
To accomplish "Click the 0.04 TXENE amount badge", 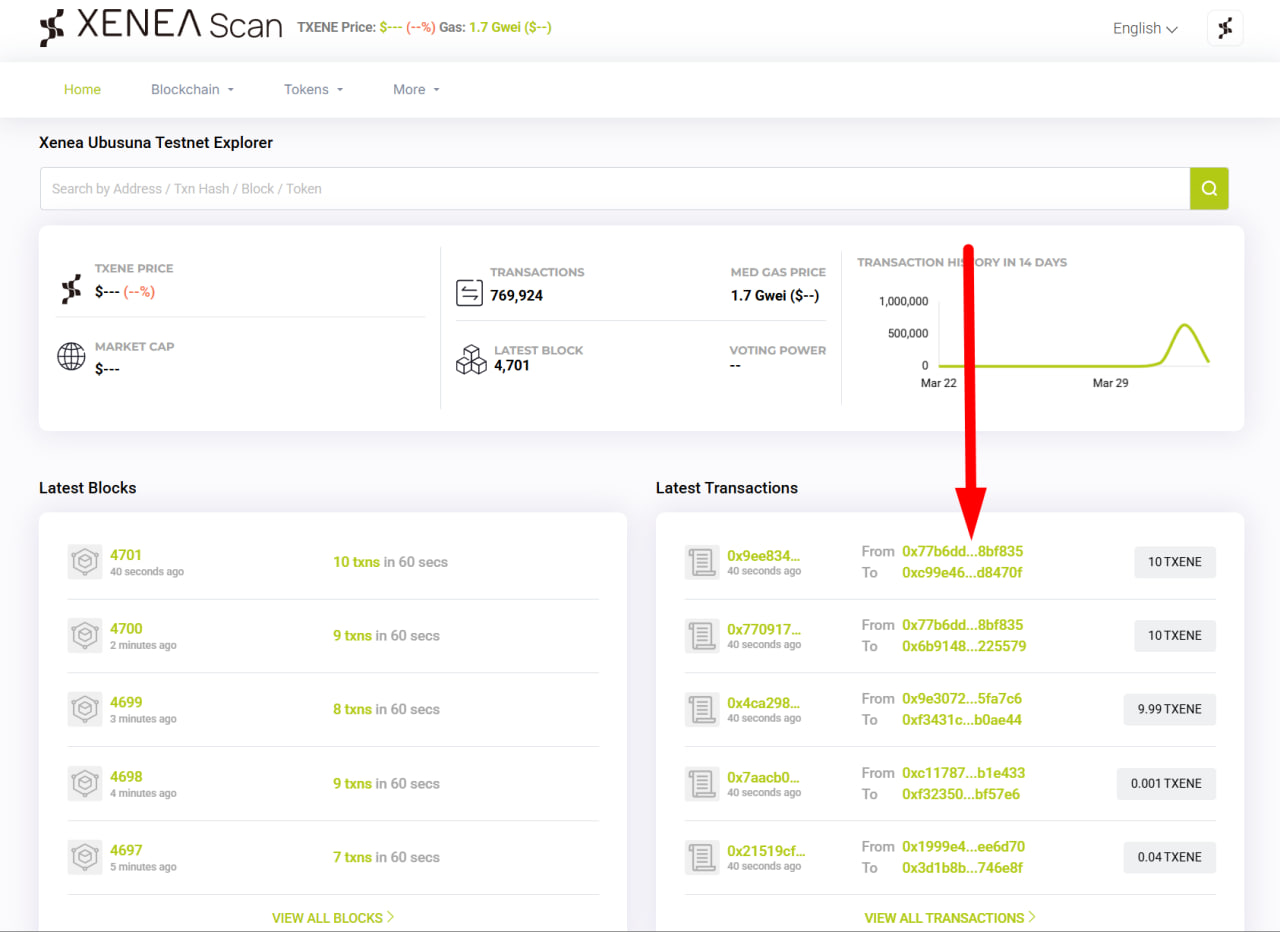I will point(1169,857).
